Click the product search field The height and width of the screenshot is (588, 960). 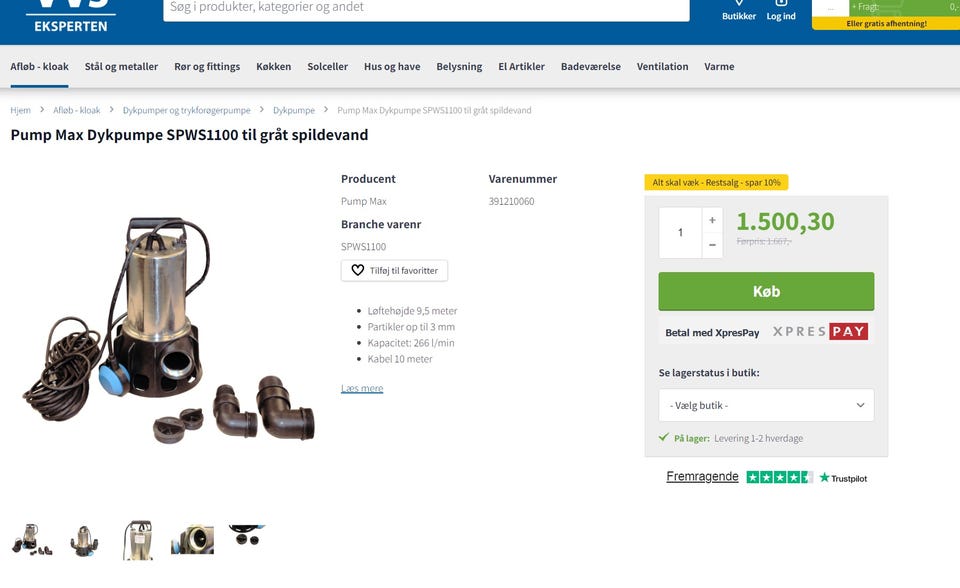[x=426, y=8]
